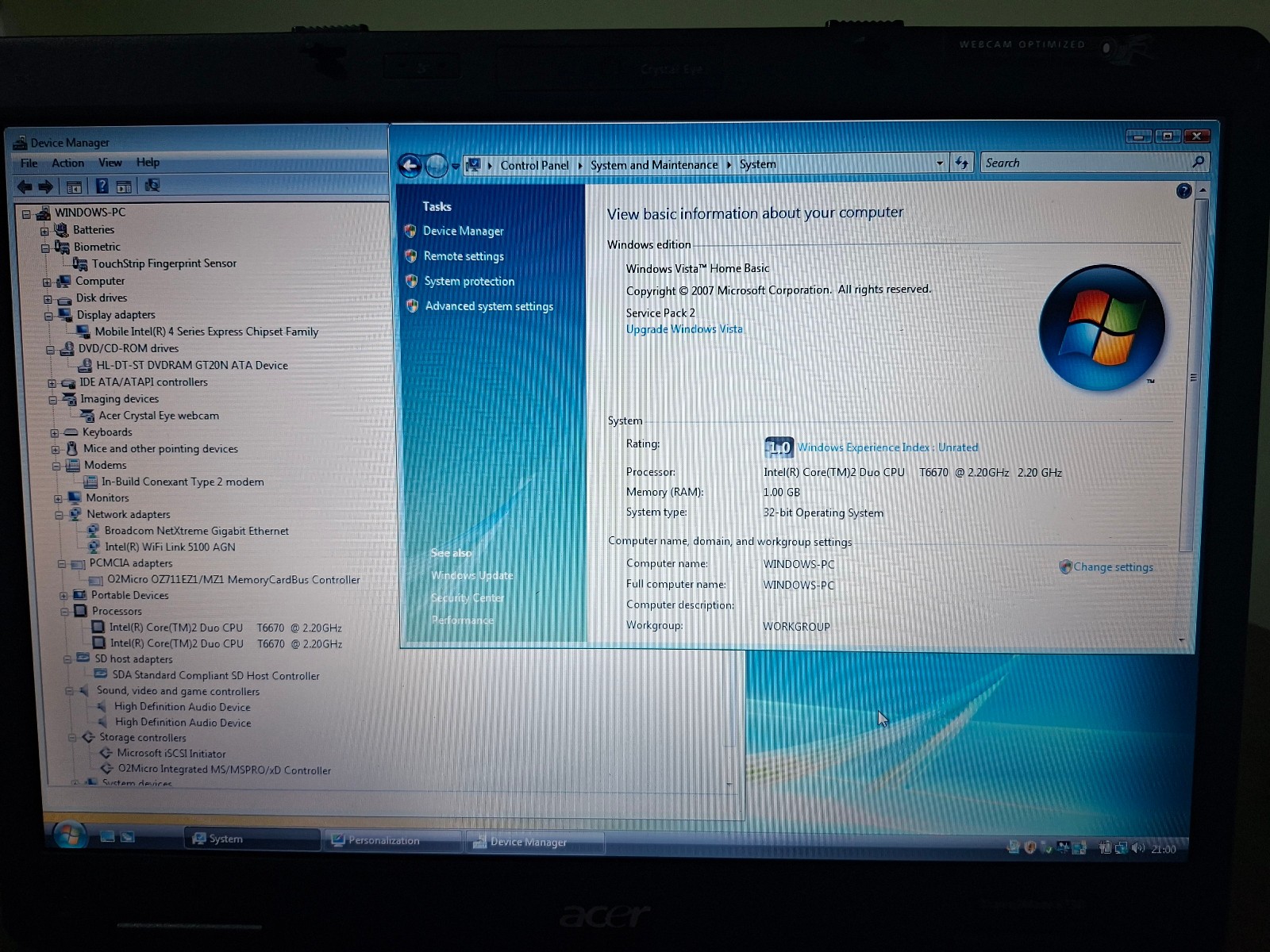Click the Back arrow in Device Manager toolbar
This screenshot has height=952, width=1270.
25,186
